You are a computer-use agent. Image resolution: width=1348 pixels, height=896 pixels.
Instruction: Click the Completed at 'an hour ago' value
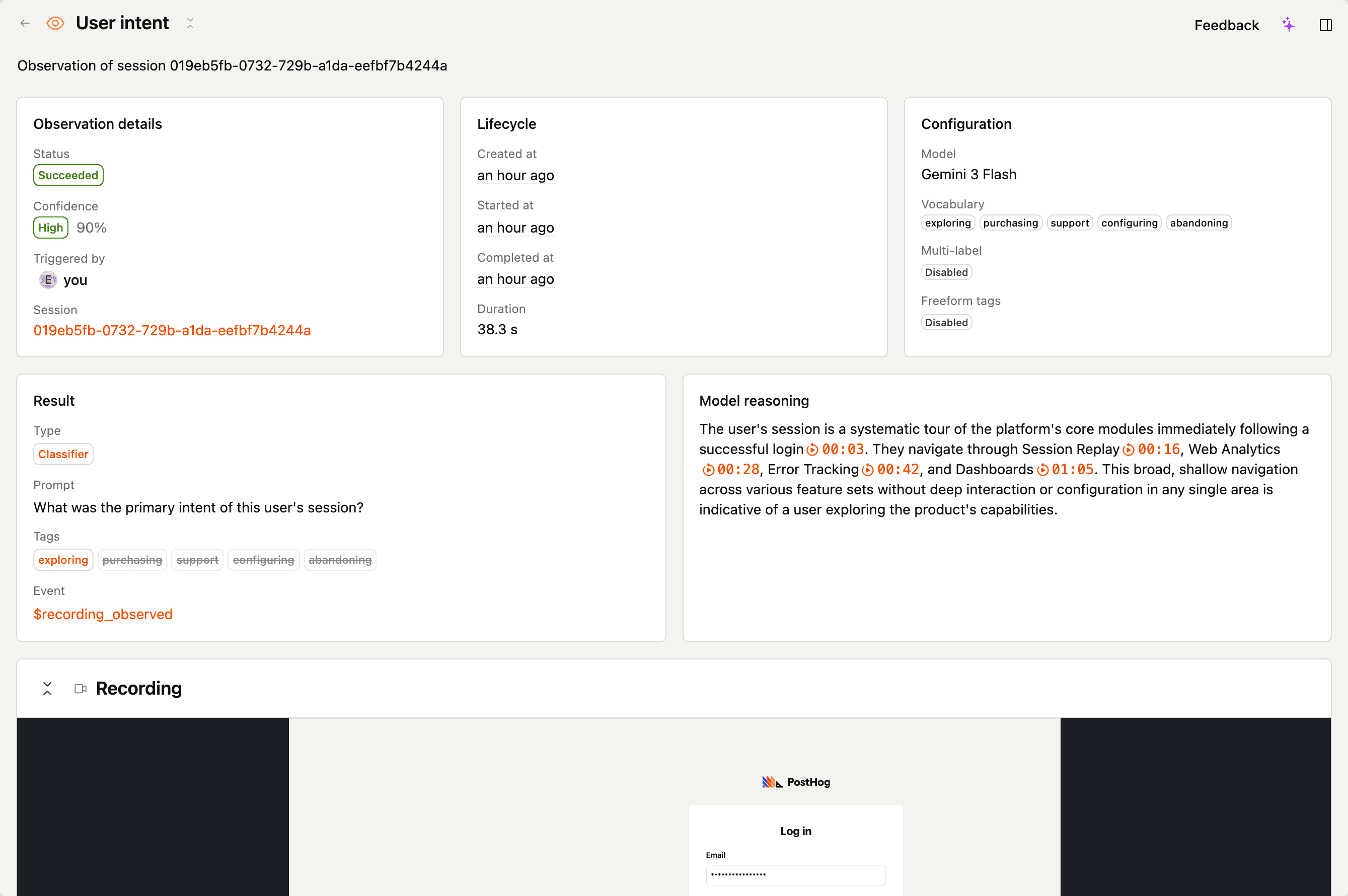point(515,279)
